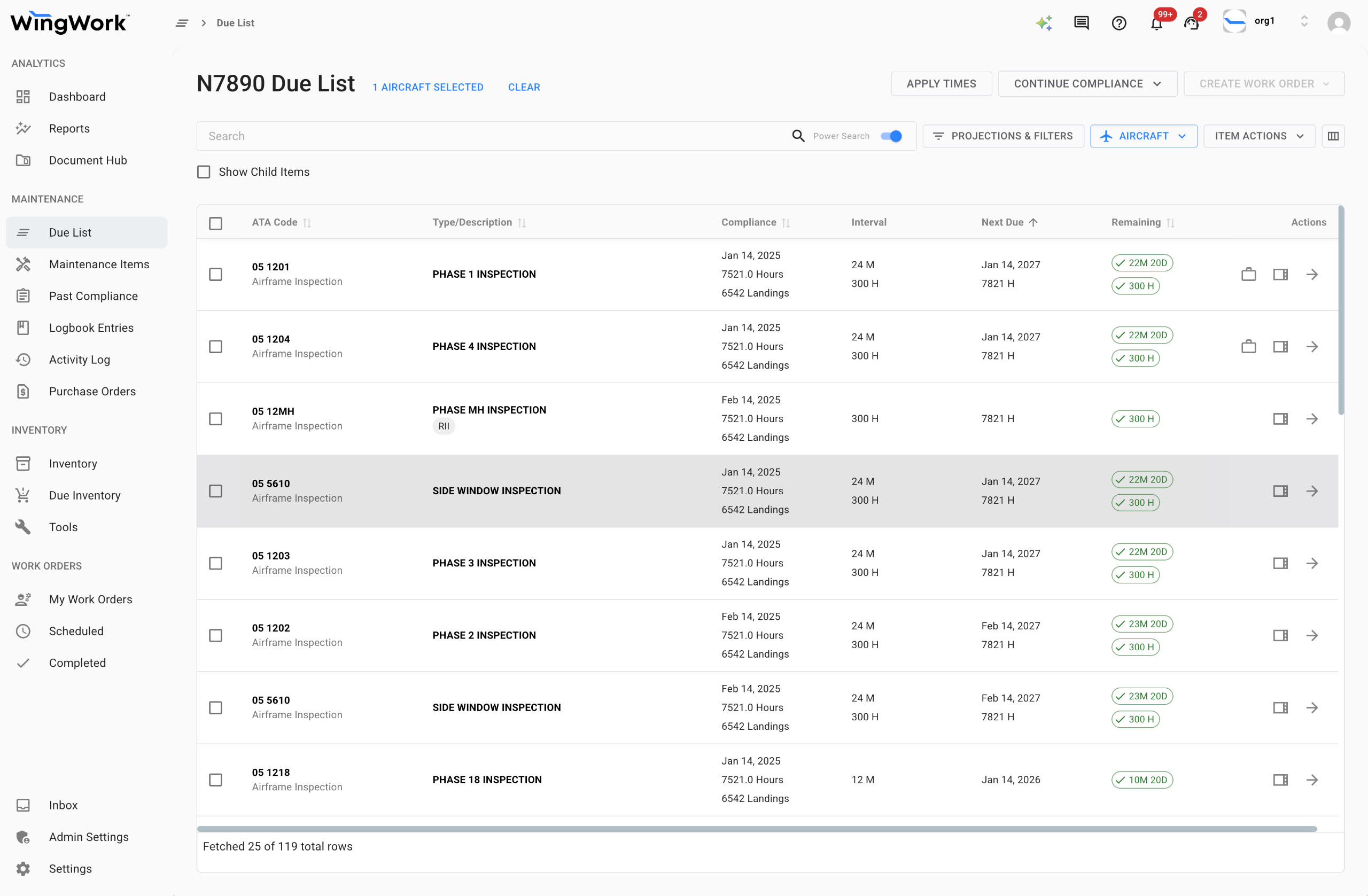This screenshot has width=1368, height=896.
Task: Select checkbox for Phase 4 Inspection row
Action: point(215,347)
